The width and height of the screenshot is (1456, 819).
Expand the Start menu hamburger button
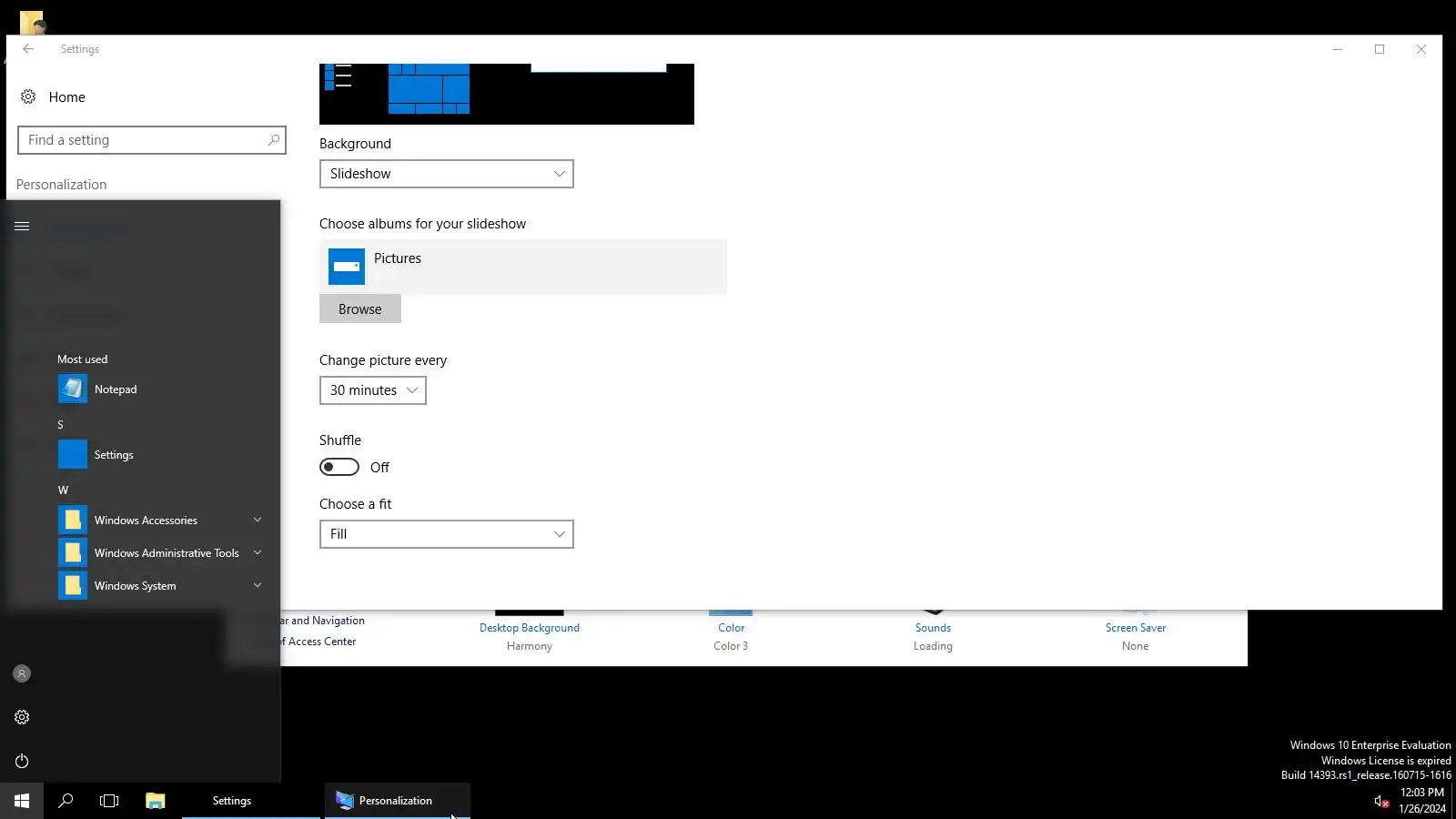point(22,226)
